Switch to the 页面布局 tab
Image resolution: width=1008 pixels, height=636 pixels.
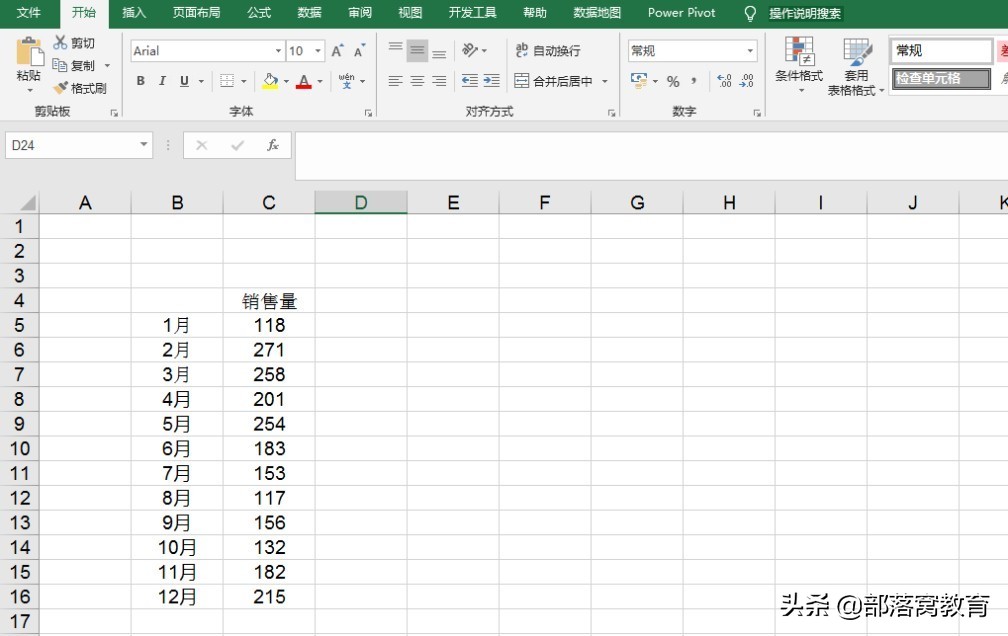[196, 13]
